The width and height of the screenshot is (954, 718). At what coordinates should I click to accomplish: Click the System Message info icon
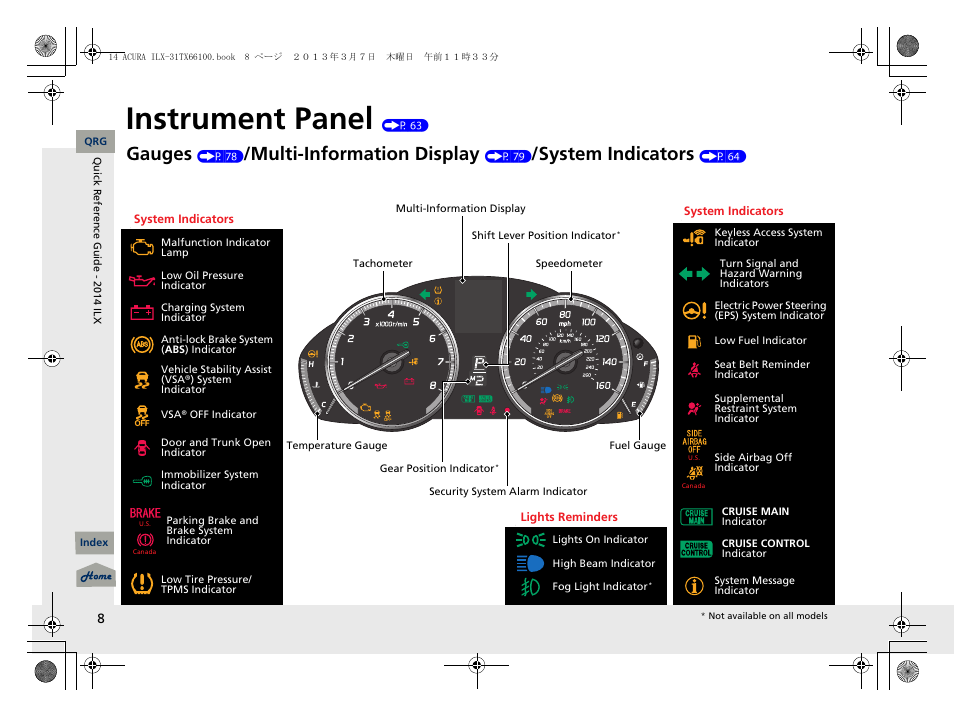[694, 585]
